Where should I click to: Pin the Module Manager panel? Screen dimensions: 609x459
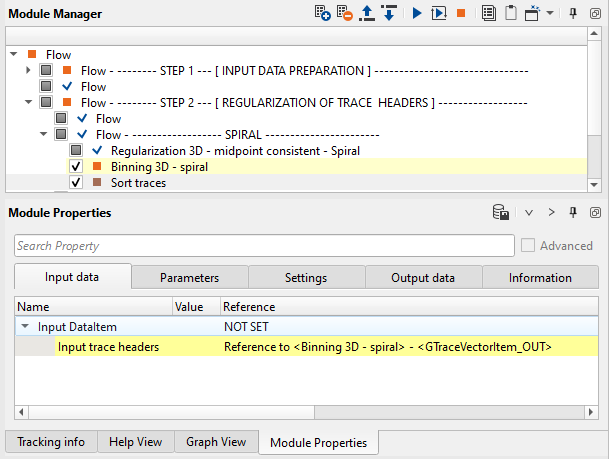click(573, 14)
